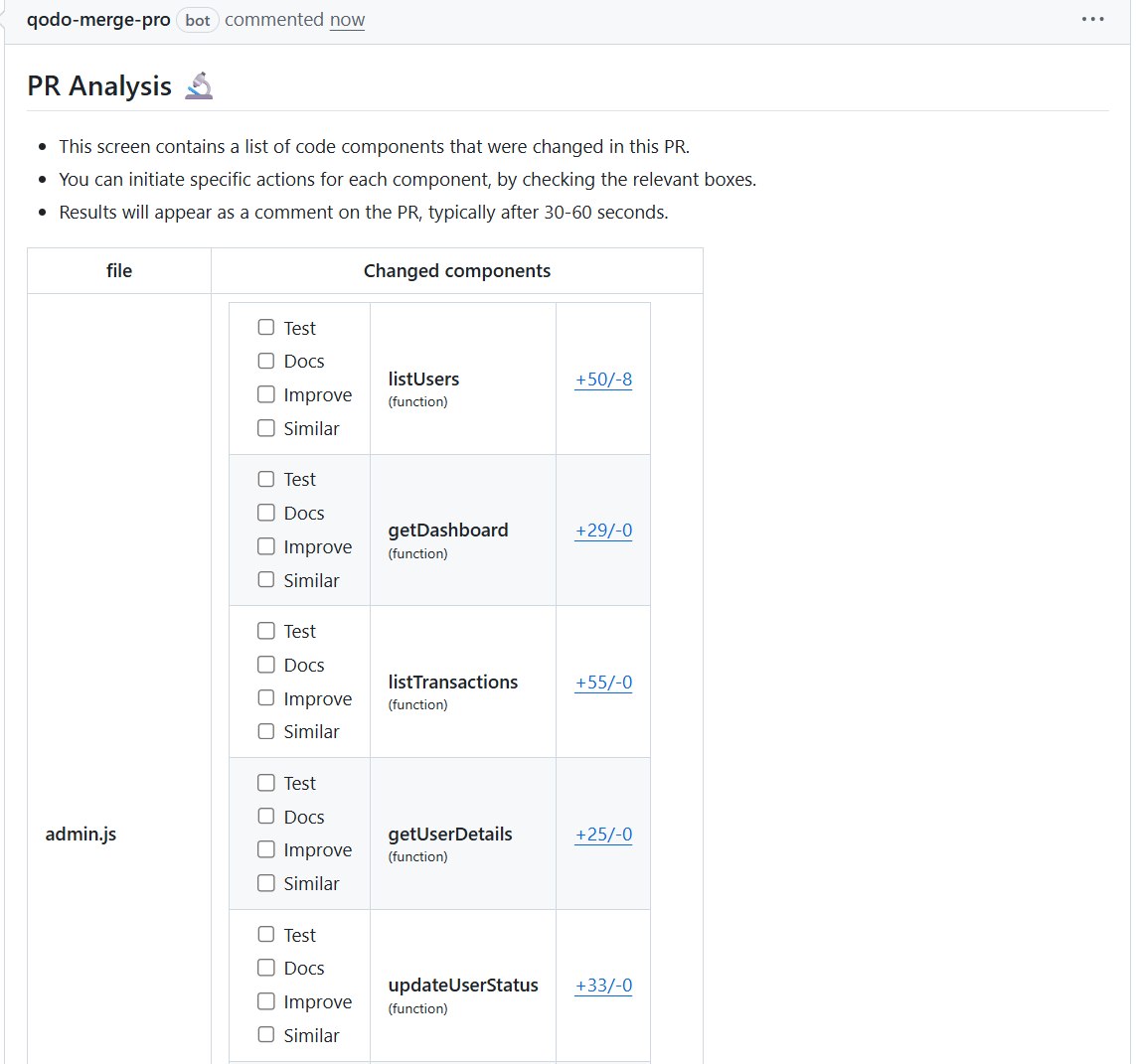Check the Test box for listUsers
Image resolution: width=1136 pixels, height=1064 pixels.
coord(265,326)
